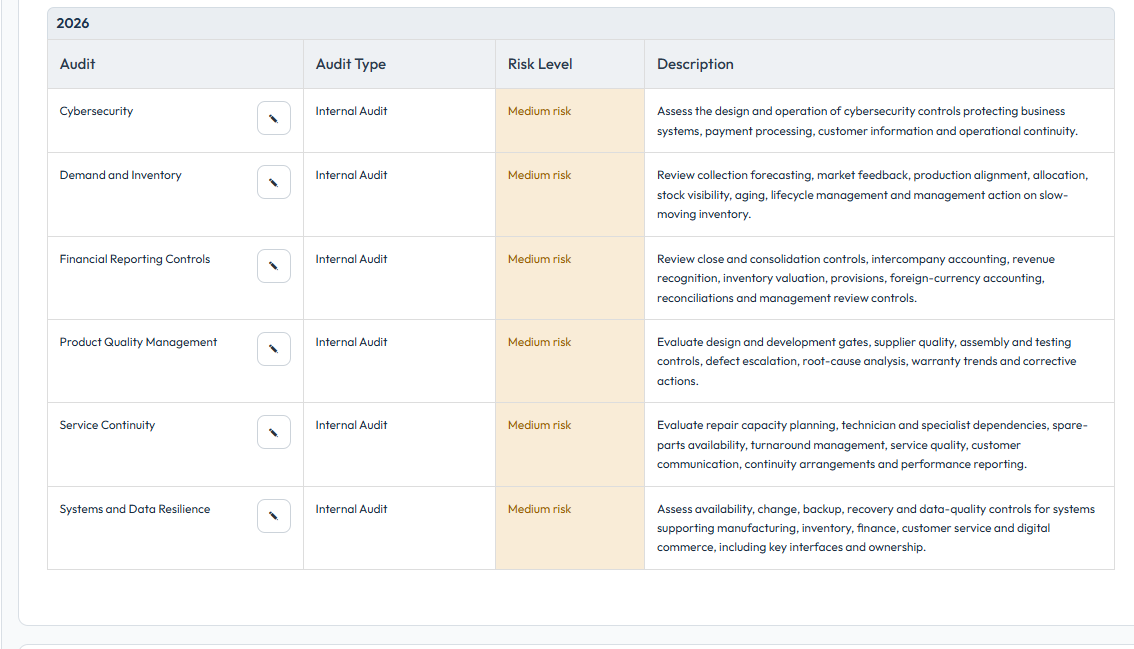Select the description about repair capacity planning
This screenshot has width=1134, height=649.
click(x=872, y=445)
